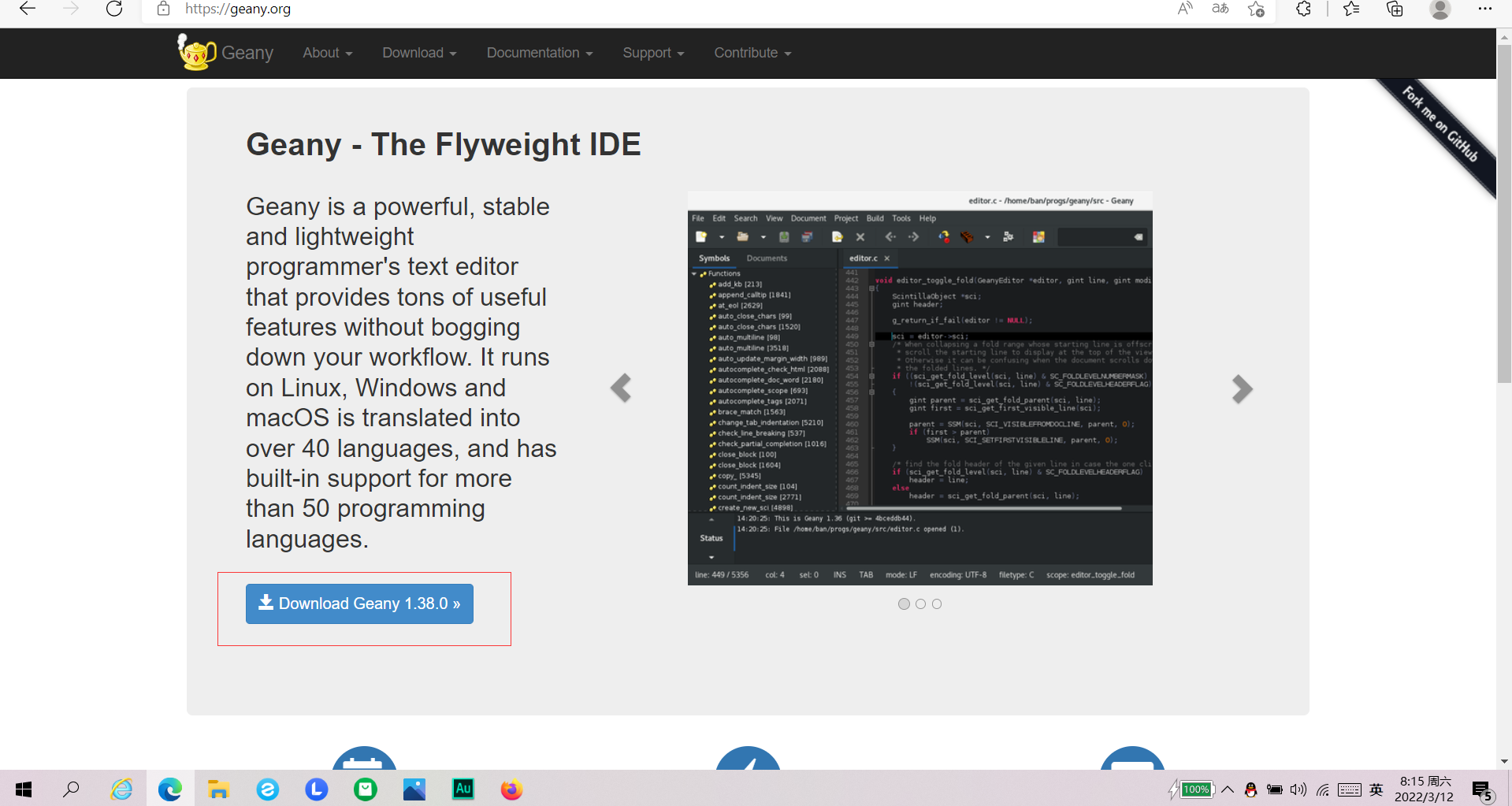The height and width of the screenshot is (806, 1512).
Task: Switch to Microsoft Edge in taskbar
Action: pyautogui.click(x=170, y=789)
